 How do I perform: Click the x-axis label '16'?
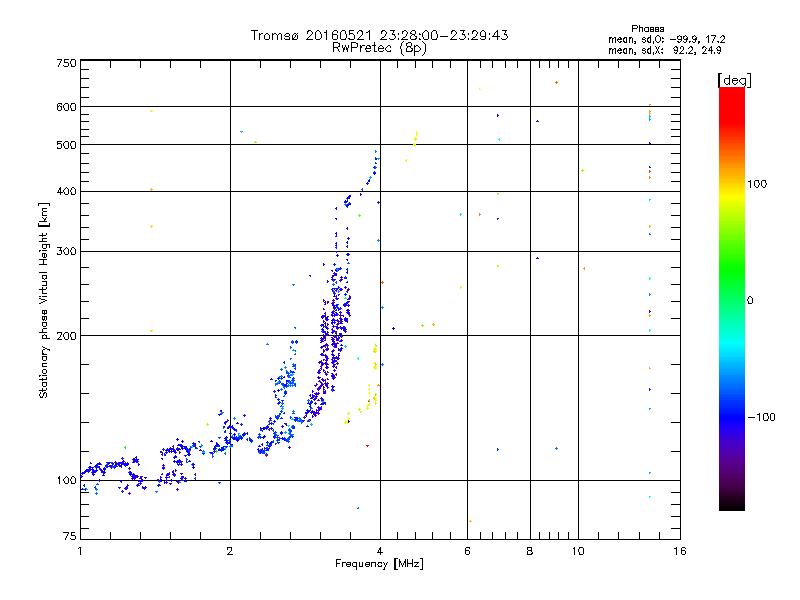(680, 551)
